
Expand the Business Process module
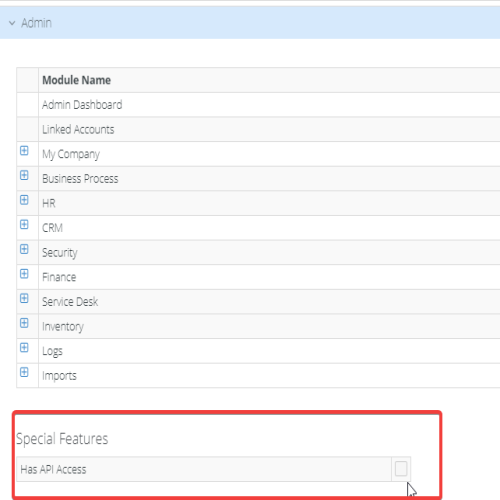click(x=24, y=175)
